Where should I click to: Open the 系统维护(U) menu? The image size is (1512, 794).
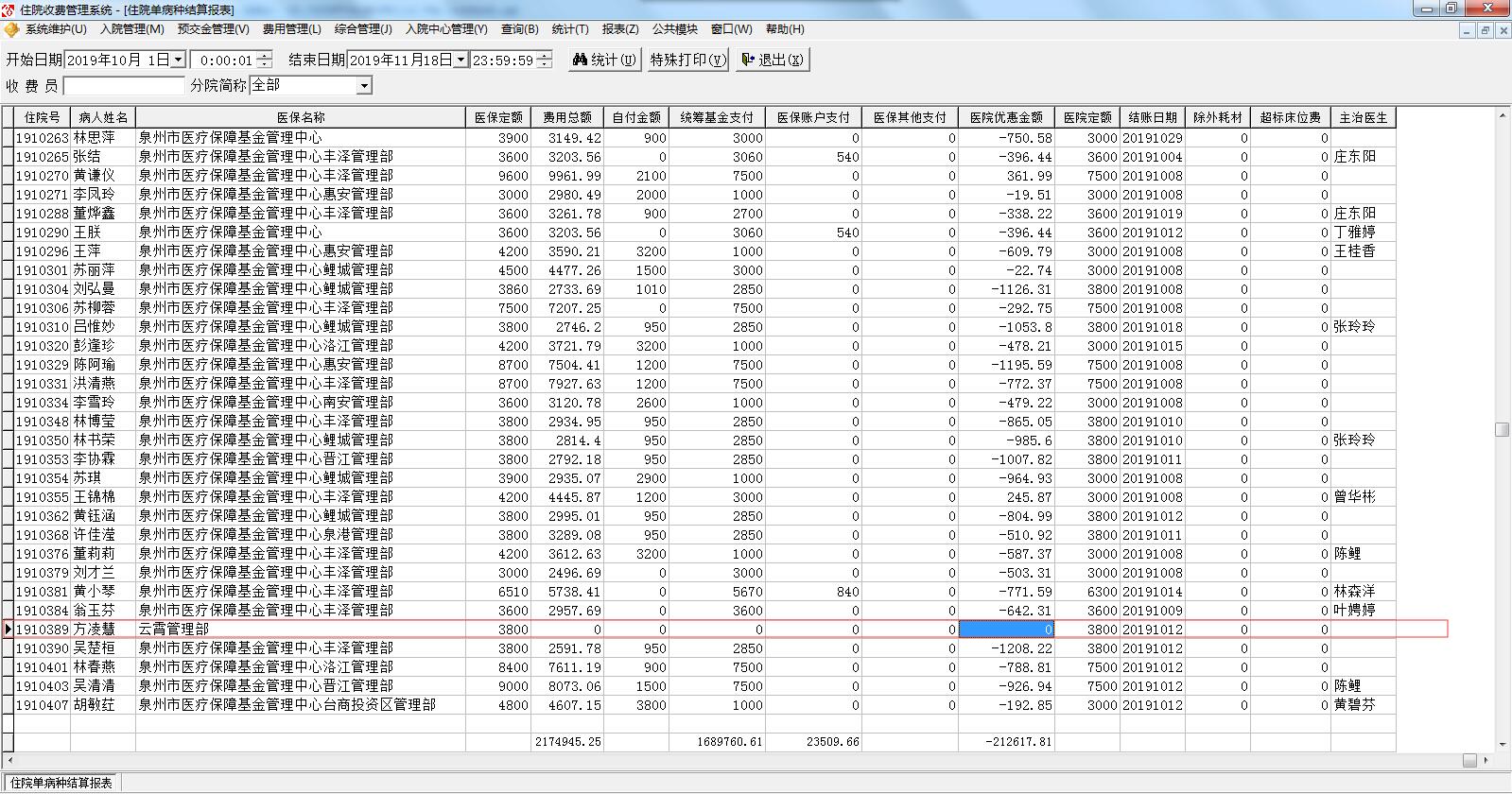[x=56, y=29]
